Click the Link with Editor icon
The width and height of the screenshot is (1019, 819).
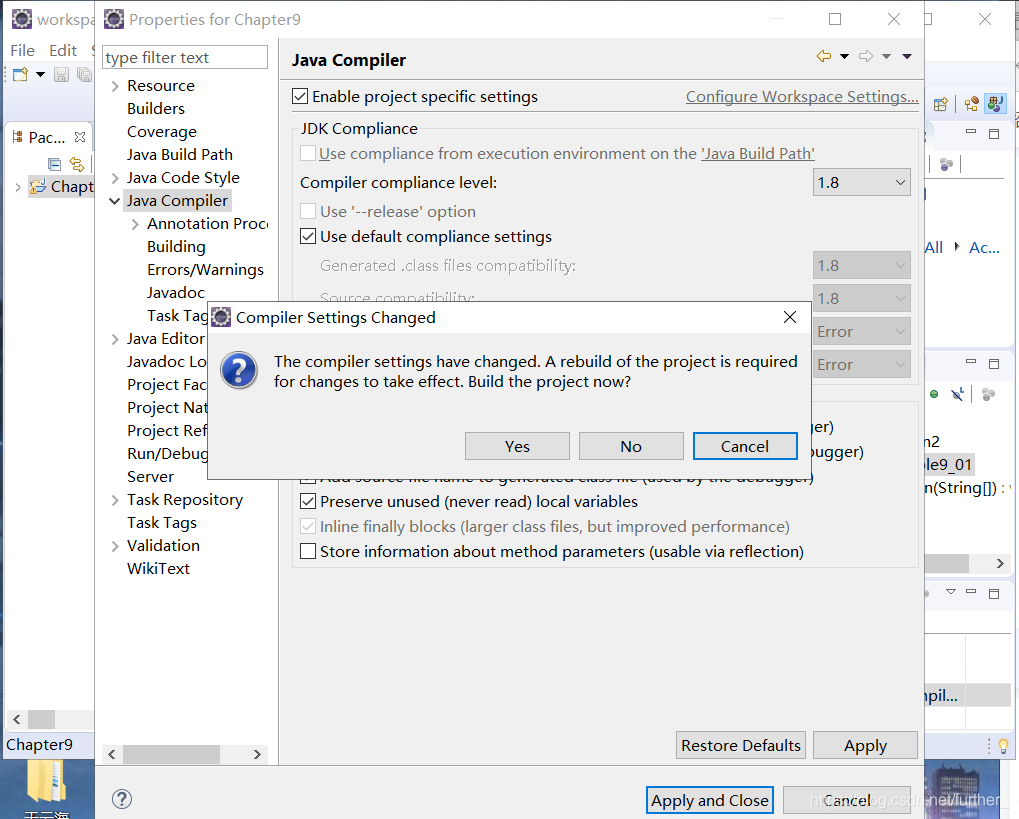click(79, 164)
